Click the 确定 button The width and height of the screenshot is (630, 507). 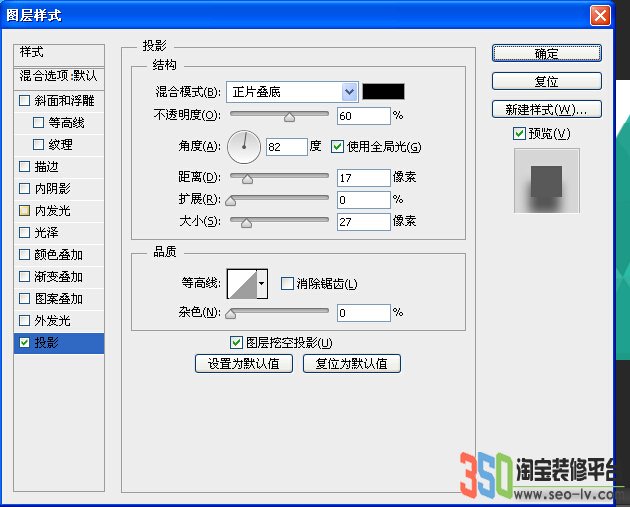coord(546,53)
